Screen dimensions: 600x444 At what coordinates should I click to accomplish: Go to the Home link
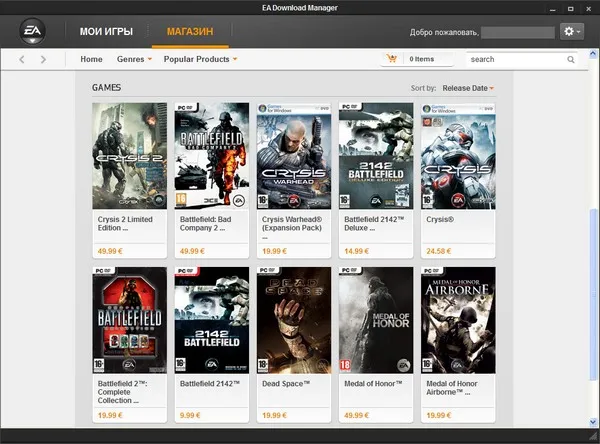click(x=91, y=60)
